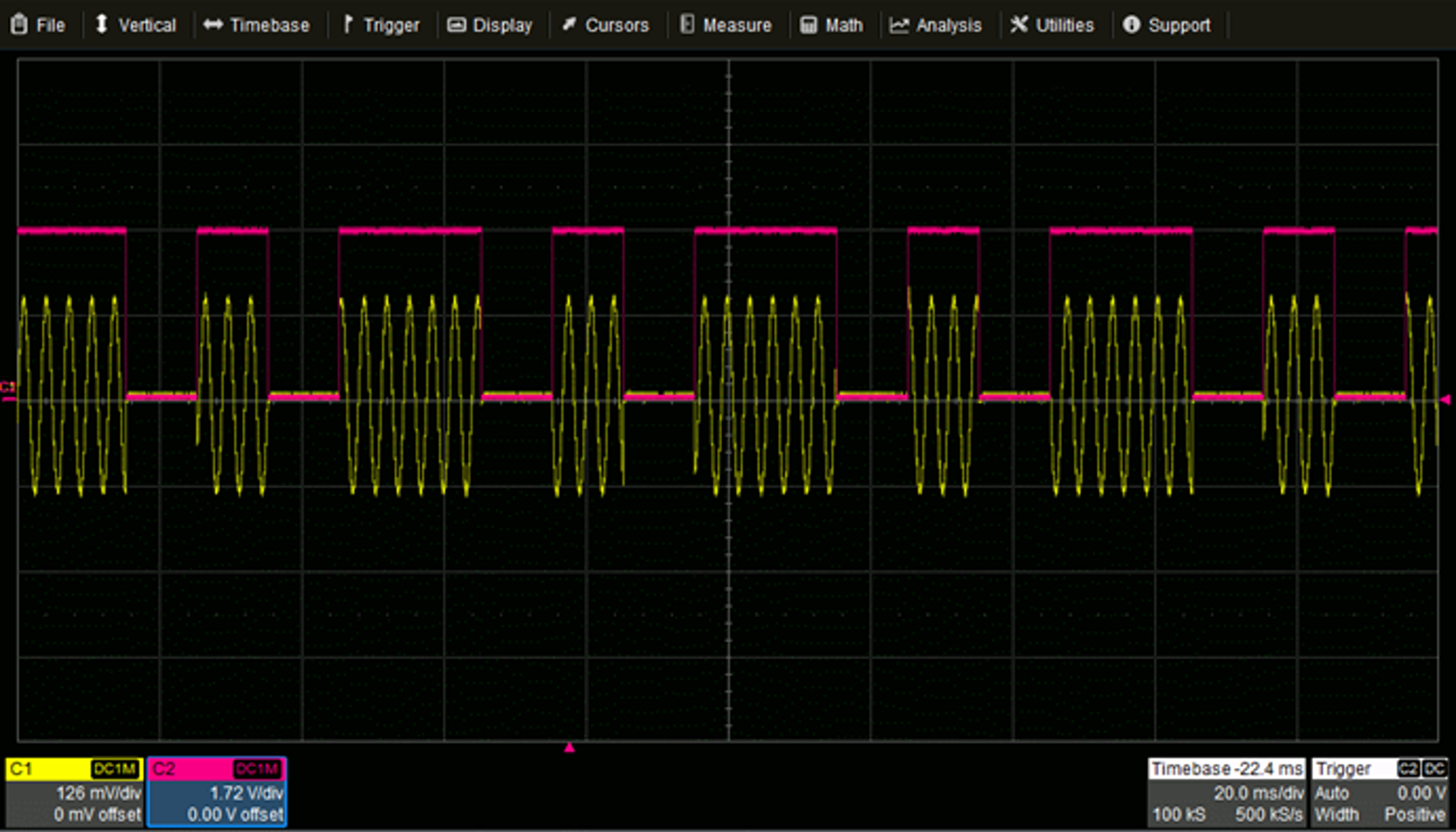Click the Display monitor icon
The image size is (1456, 832).
tap(456, 25)
